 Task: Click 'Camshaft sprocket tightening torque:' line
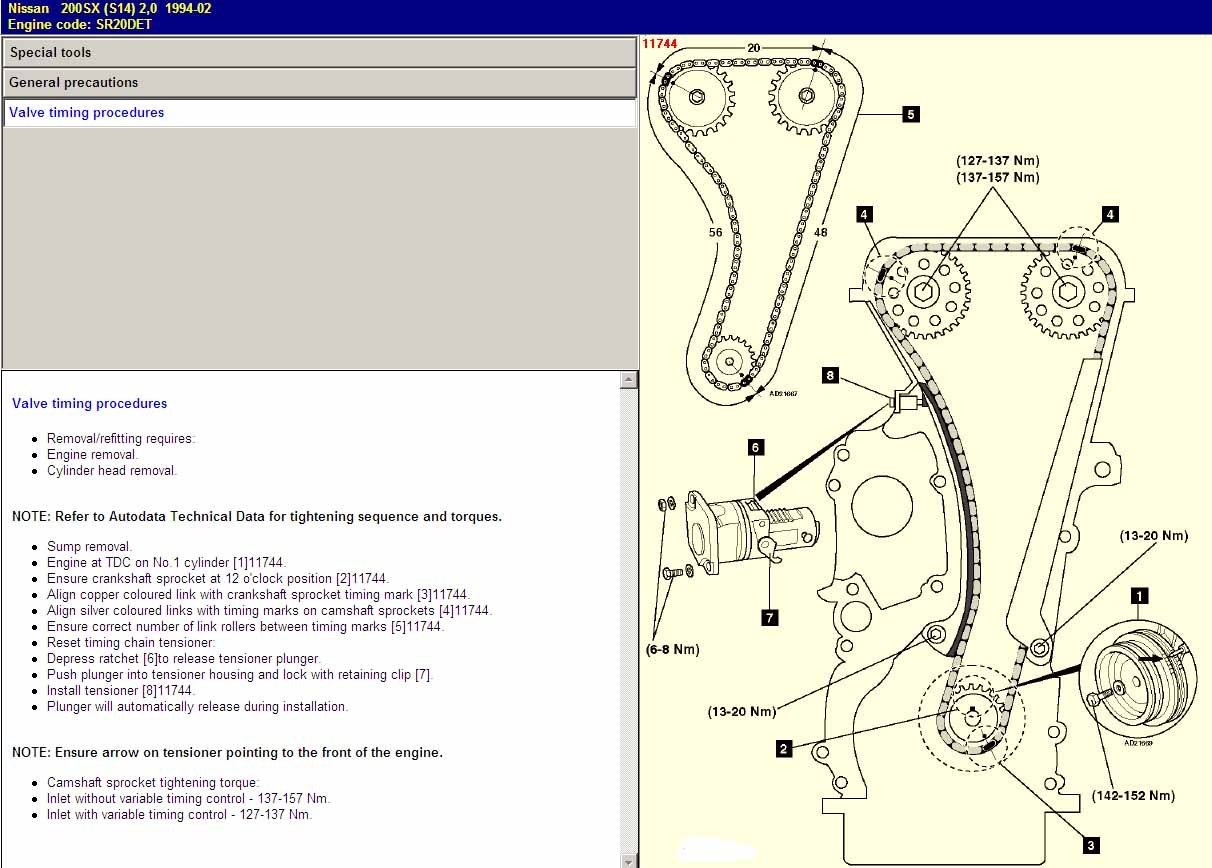153,783
